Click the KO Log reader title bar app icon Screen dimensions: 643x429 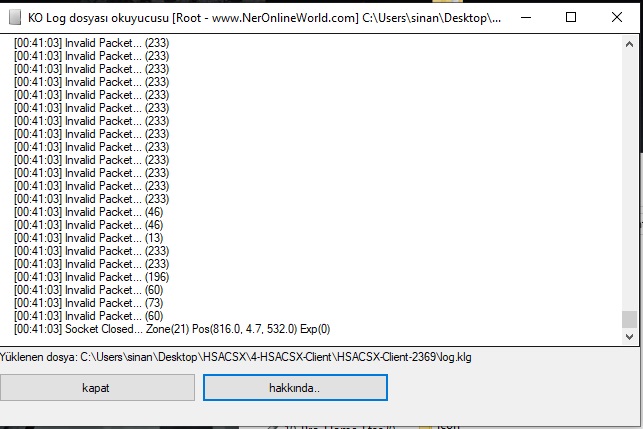tap(15, 18)
